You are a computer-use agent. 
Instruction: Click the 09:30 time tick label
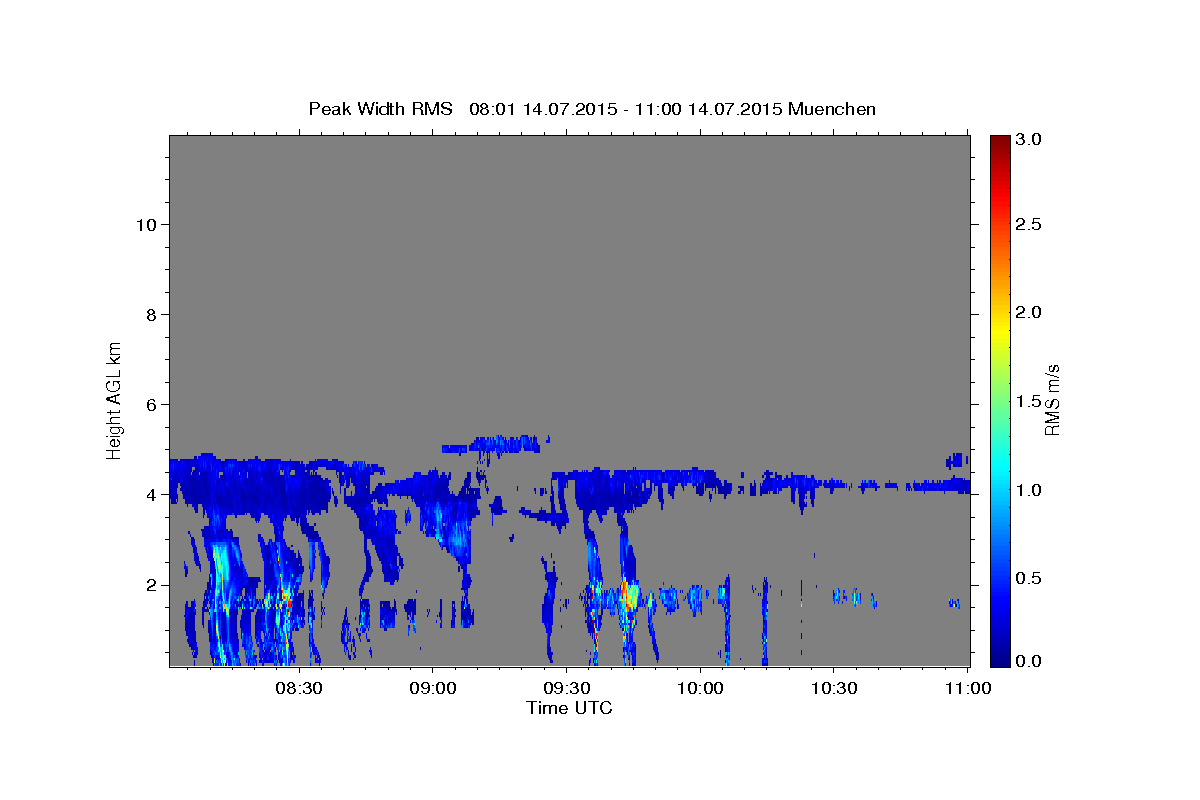coord(566,688)
